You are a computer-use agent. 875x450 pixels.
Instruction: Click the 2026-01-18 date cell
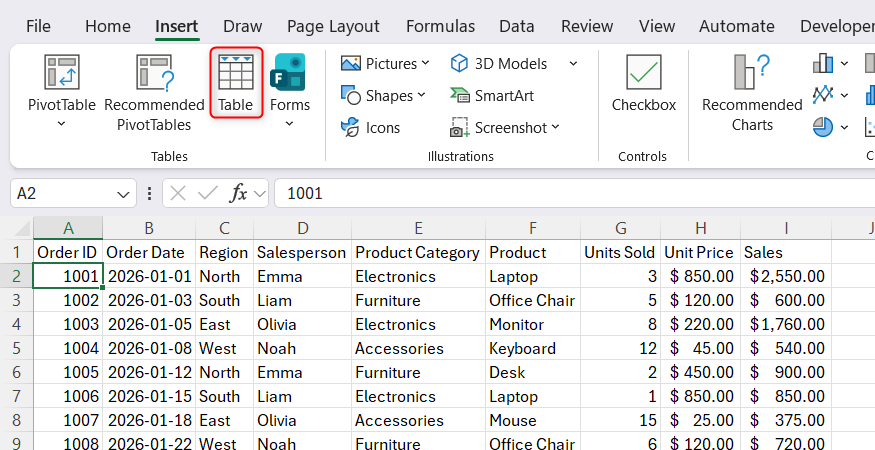149,420
